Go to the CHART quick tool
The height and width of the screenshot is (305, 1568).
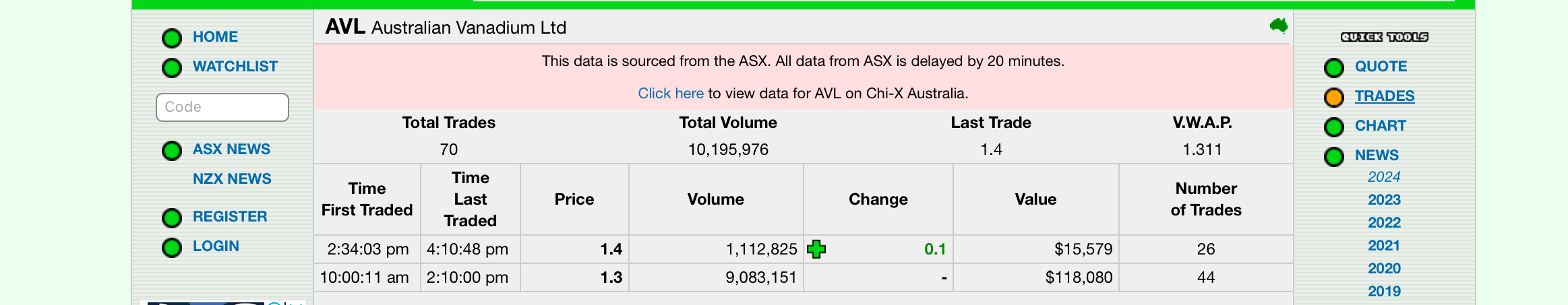pyautogui.click(x=1381, y=126)
